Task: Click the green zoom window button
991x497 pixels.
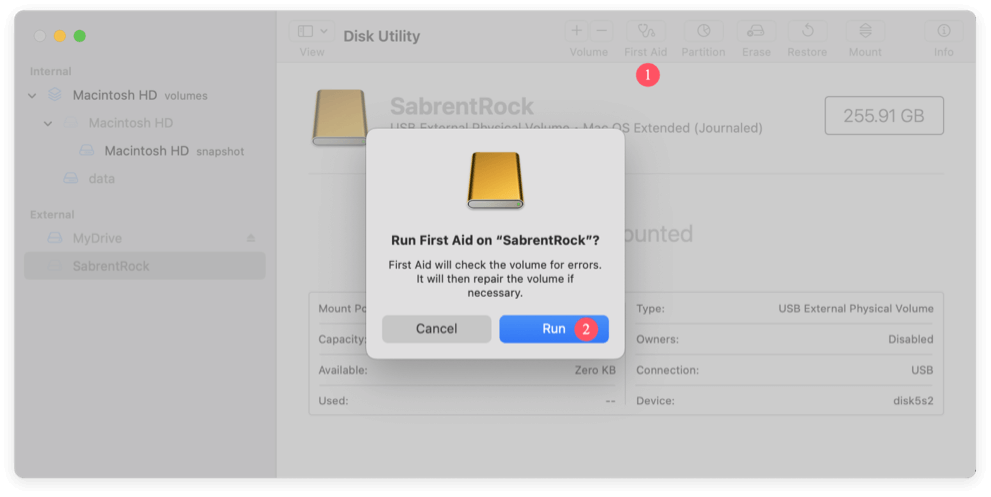Action: click(80, 36)
